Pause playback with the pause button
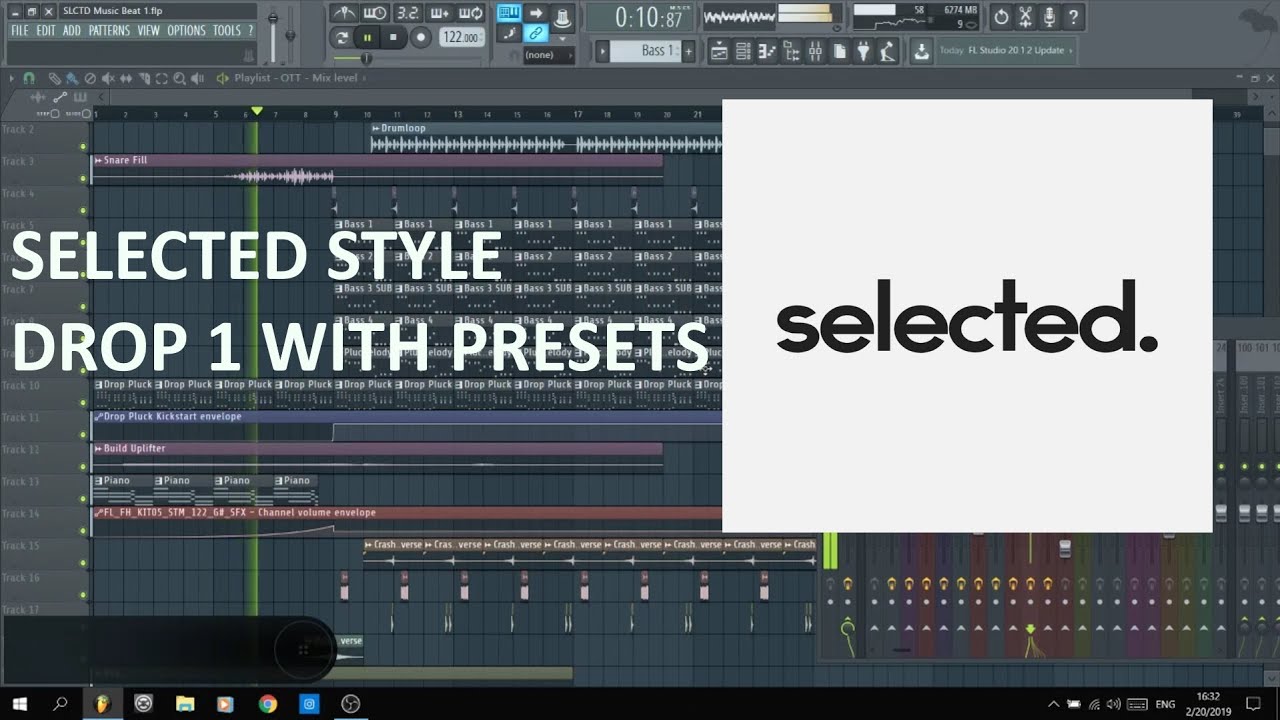The image size is (1280, 720). tap(367, 38)
